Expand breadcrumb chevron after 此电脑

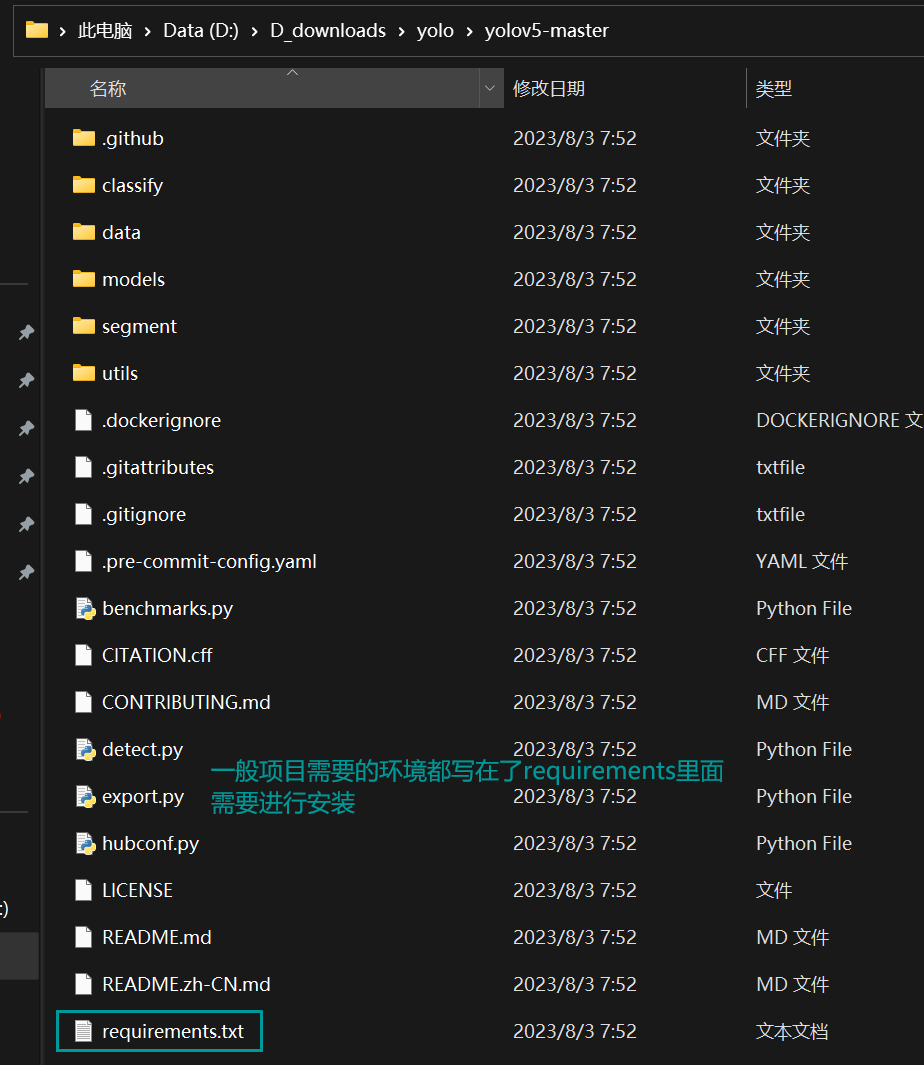tap(147, 31)
